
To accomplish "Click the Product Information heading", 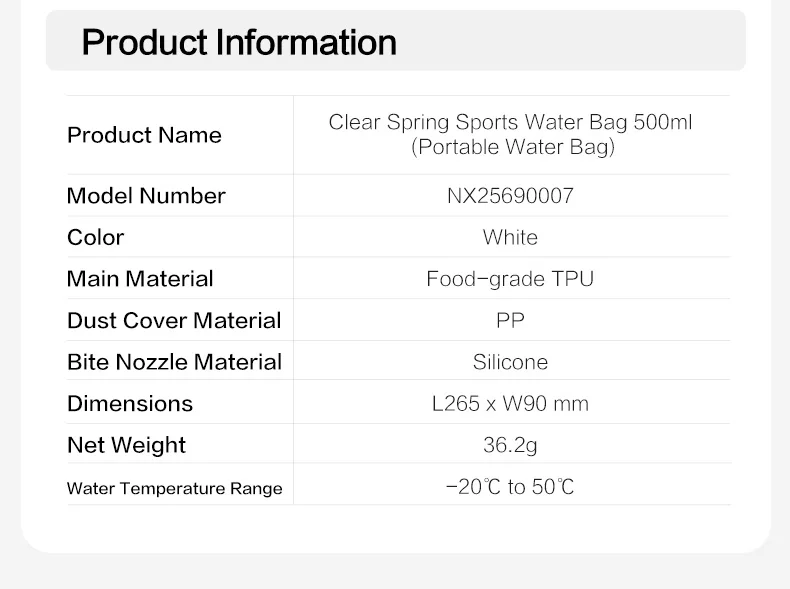I will coord(239,43).
